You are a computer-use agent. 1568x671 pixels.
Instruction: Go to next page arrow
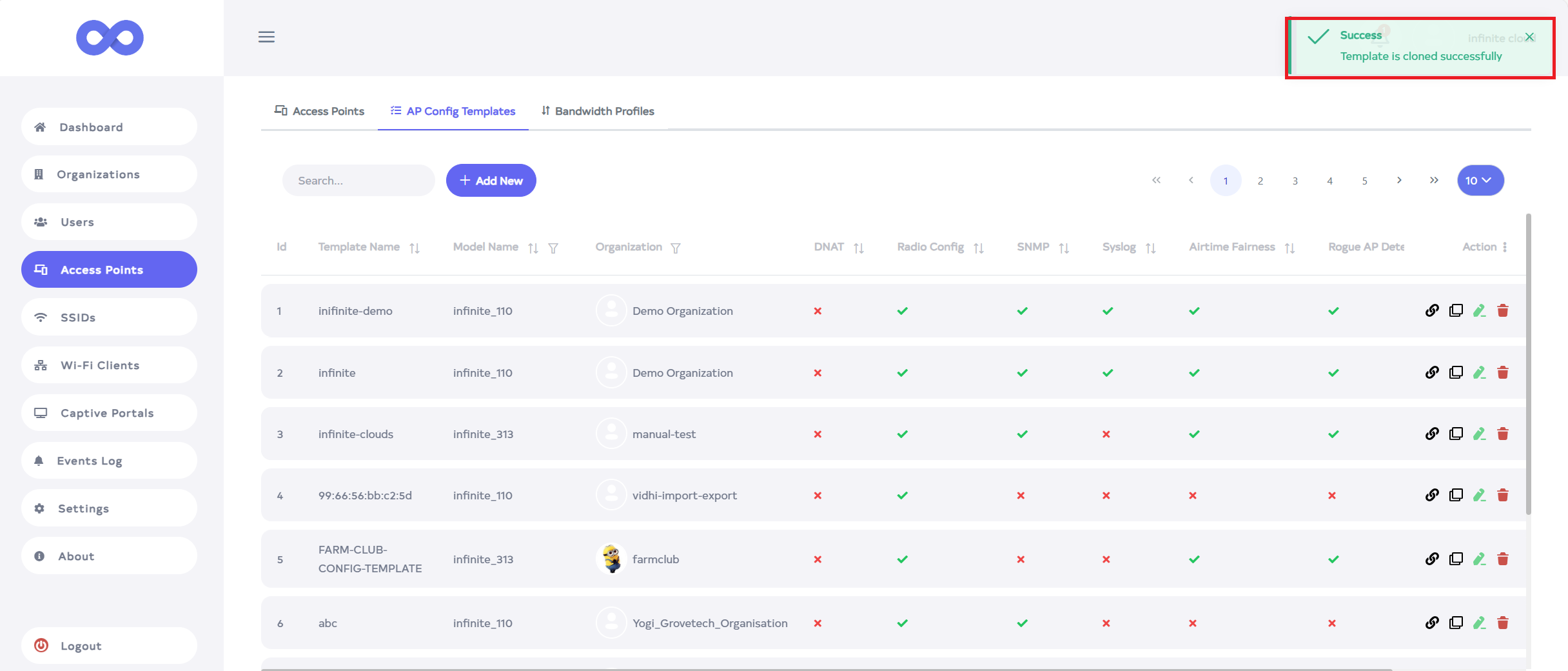point(1399,181)
